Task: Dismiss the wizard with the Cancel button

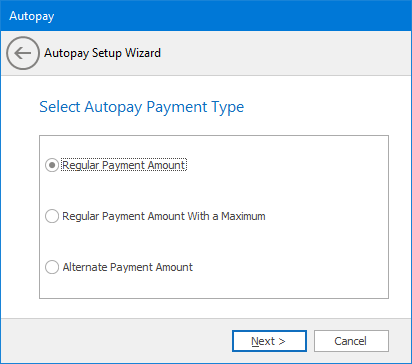Action: coord(351,341)
